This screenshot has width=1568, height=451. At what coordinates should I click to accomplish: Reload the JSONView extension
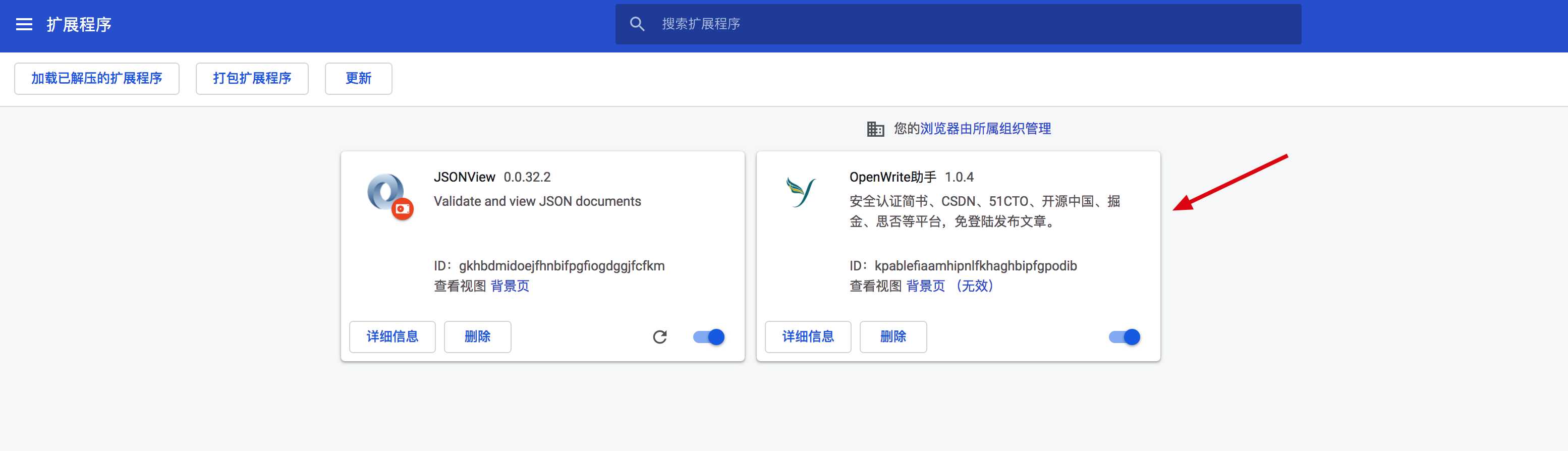coord(660,337)
